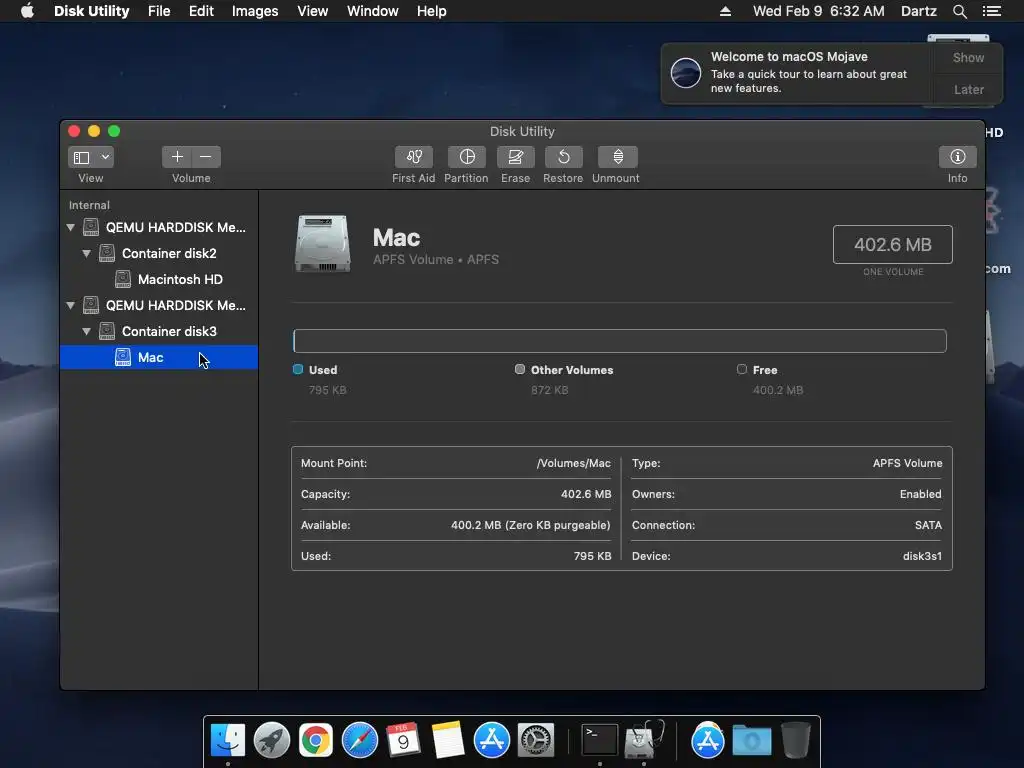The image size is (1024, 768).
Task: Click the Used blue color swatch
Action: [x=298, y=369]
